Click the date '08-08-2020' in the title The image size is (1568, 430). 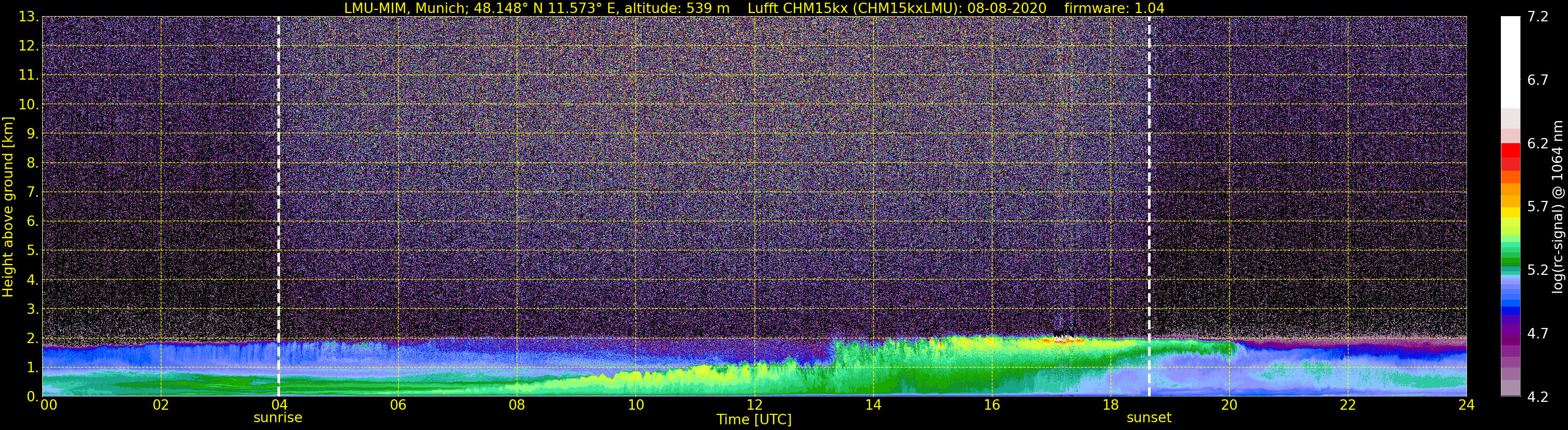1007,8
